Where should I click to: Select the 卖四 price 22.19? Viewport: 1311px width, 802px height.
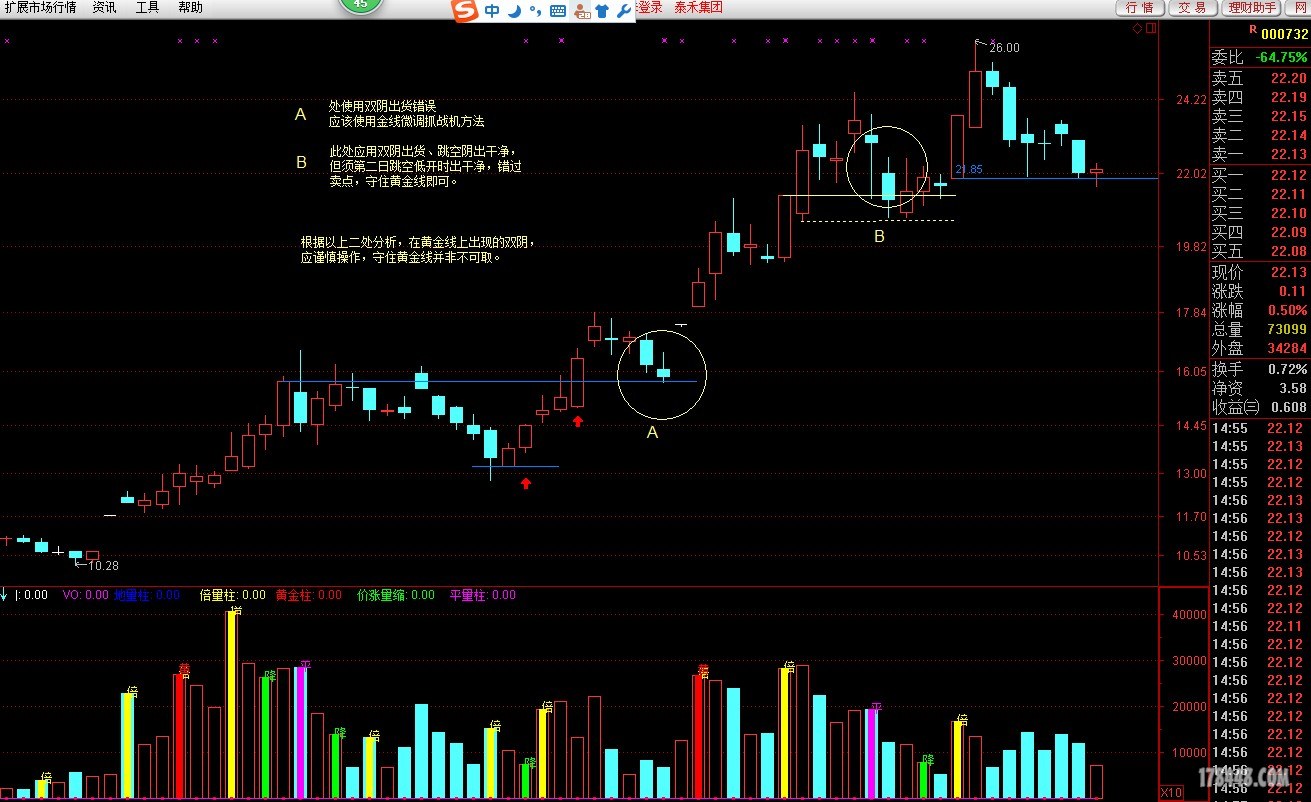coord(1289,97)
